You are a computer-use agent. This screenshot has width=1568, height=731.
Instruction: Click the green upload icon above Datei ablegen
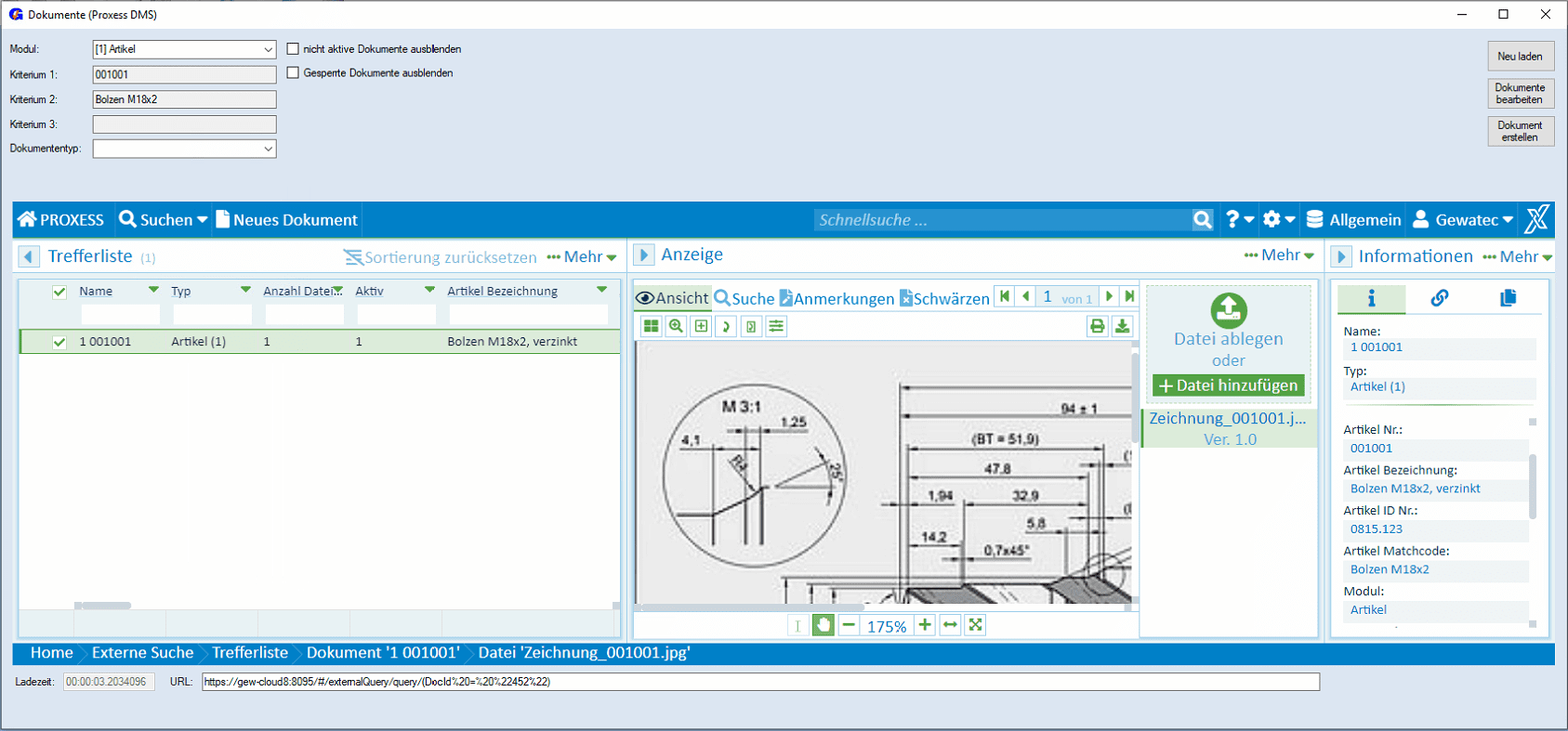click(1229, 309)
